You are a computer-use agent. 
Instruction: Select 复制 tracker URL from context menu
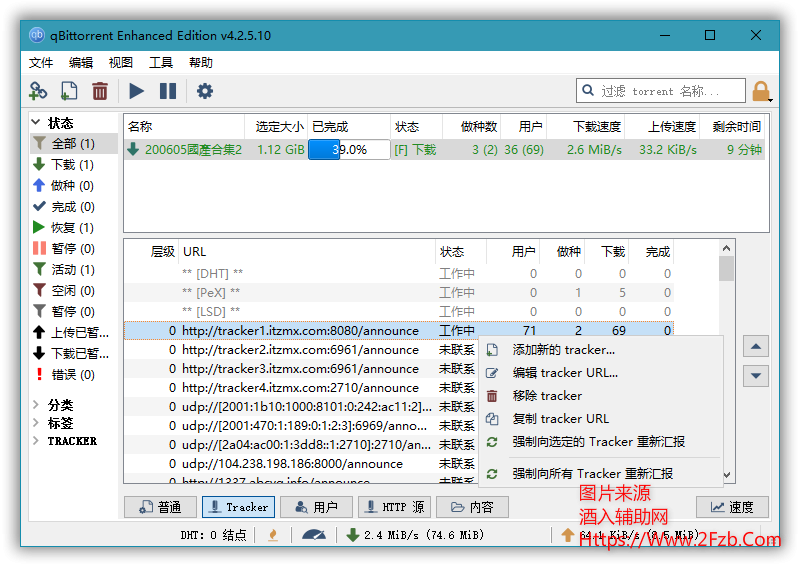(560, 418)
